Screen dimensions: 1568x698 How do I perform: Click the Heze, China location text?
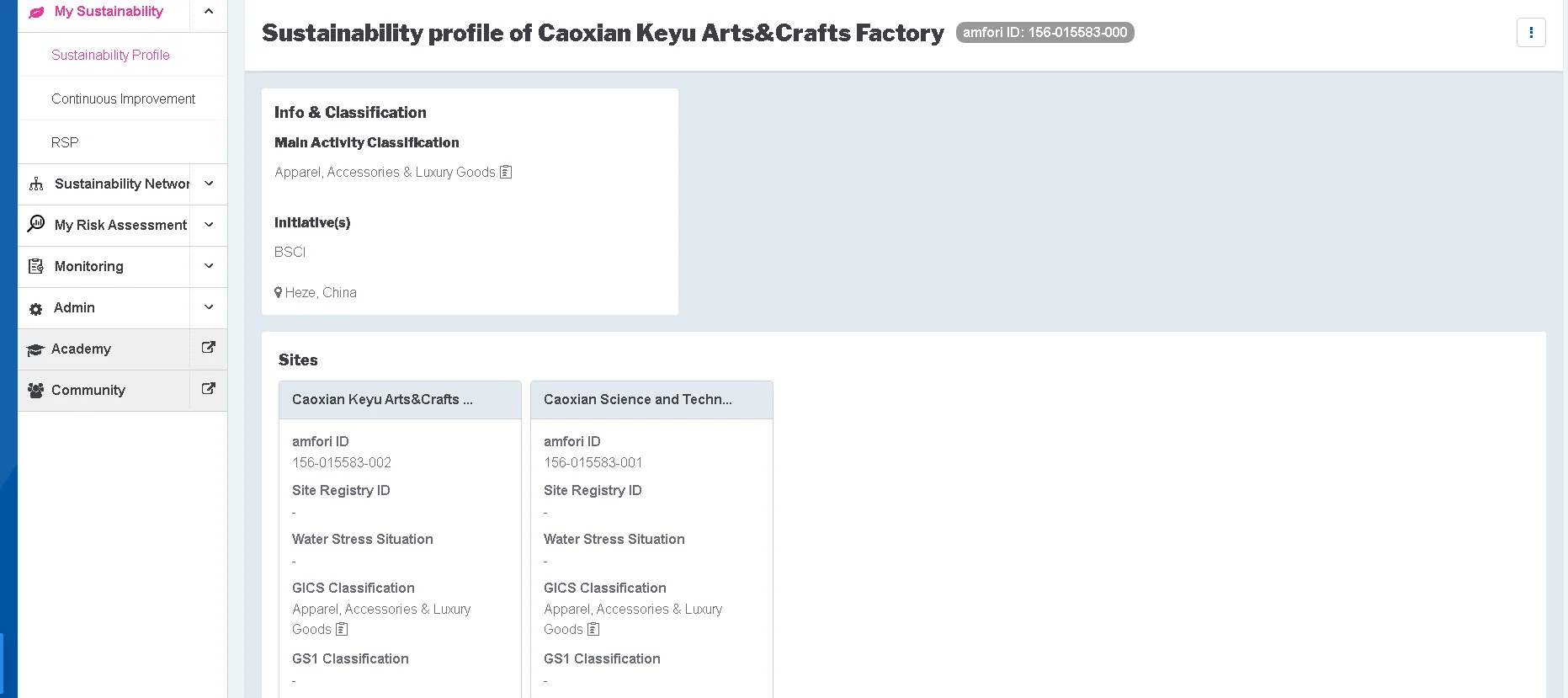pyautogui.click(x=321, y=292)
